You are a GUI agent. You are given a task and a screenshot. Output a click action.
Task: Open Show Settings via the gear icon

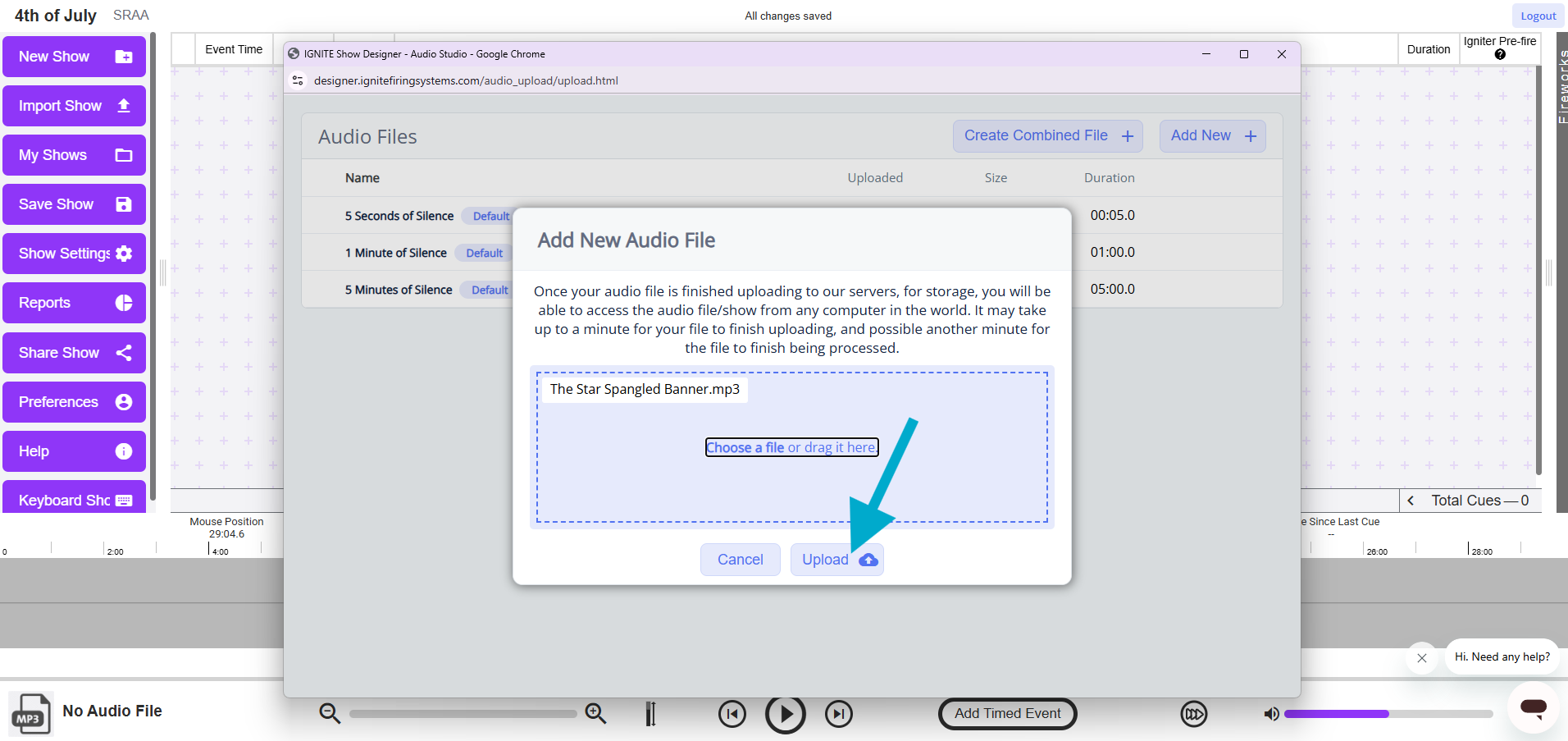pyautogui.click(x=124, y=254)
